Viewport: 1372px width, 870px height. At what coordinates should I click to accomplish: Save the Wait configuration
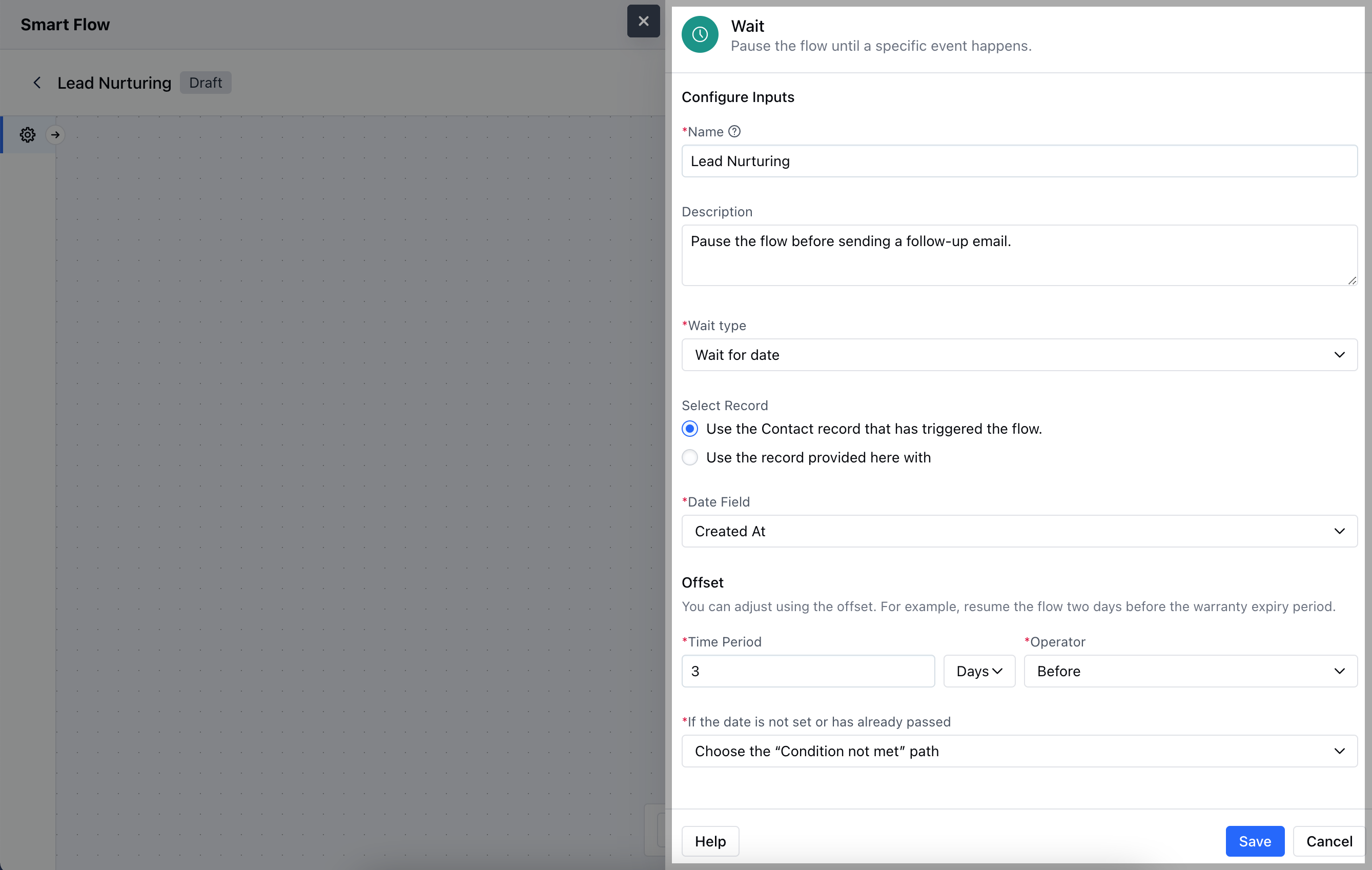coord(1254,841)
